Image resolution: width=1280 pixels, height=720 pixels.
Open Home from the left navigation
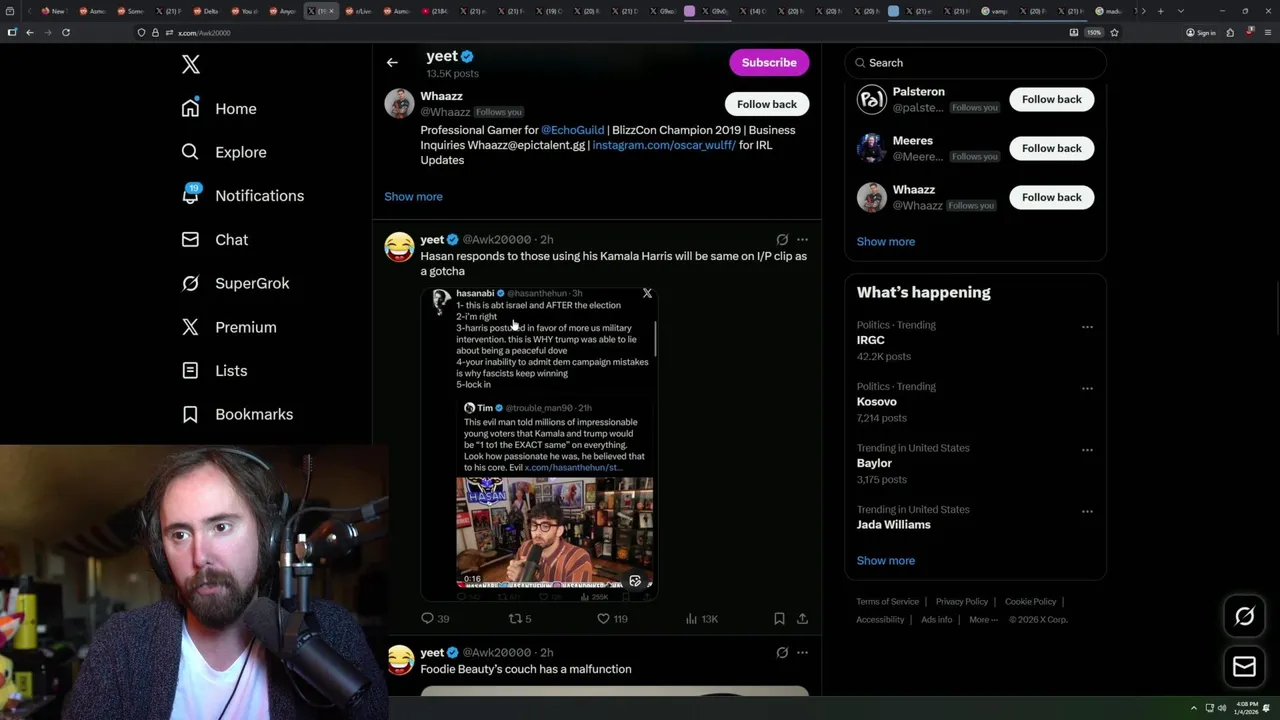point(220,108)
